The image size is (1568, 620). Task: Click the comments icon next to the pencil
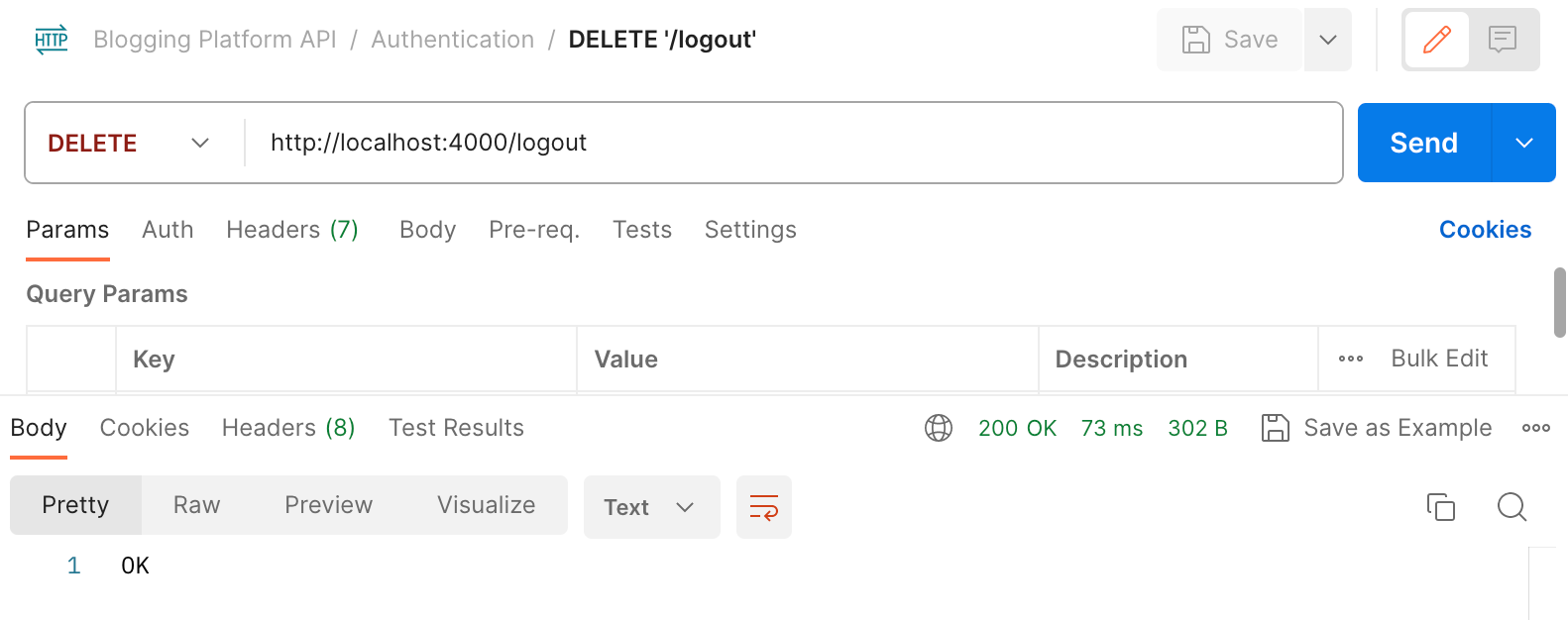tap(1504, 40)
